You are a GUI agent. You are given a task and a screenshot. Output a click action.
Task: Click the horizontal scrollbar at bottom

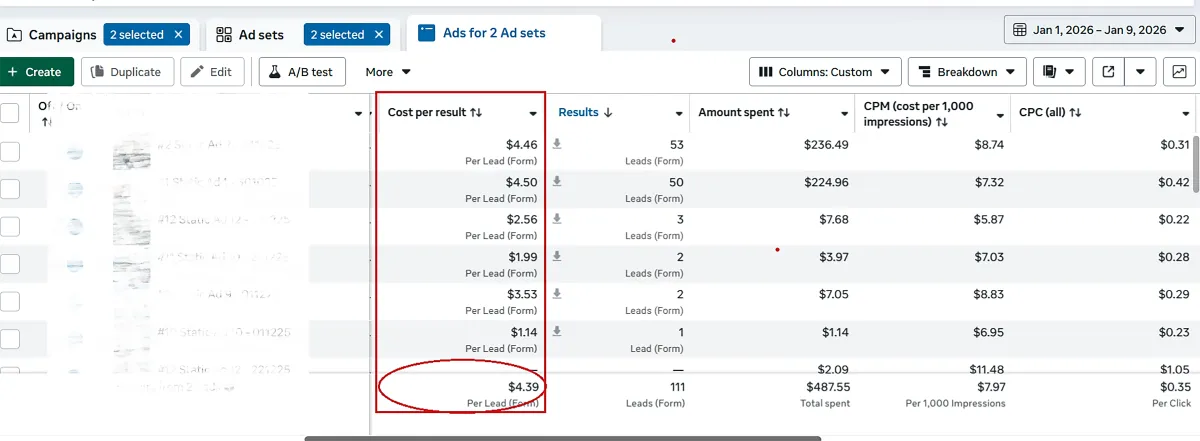562,438
